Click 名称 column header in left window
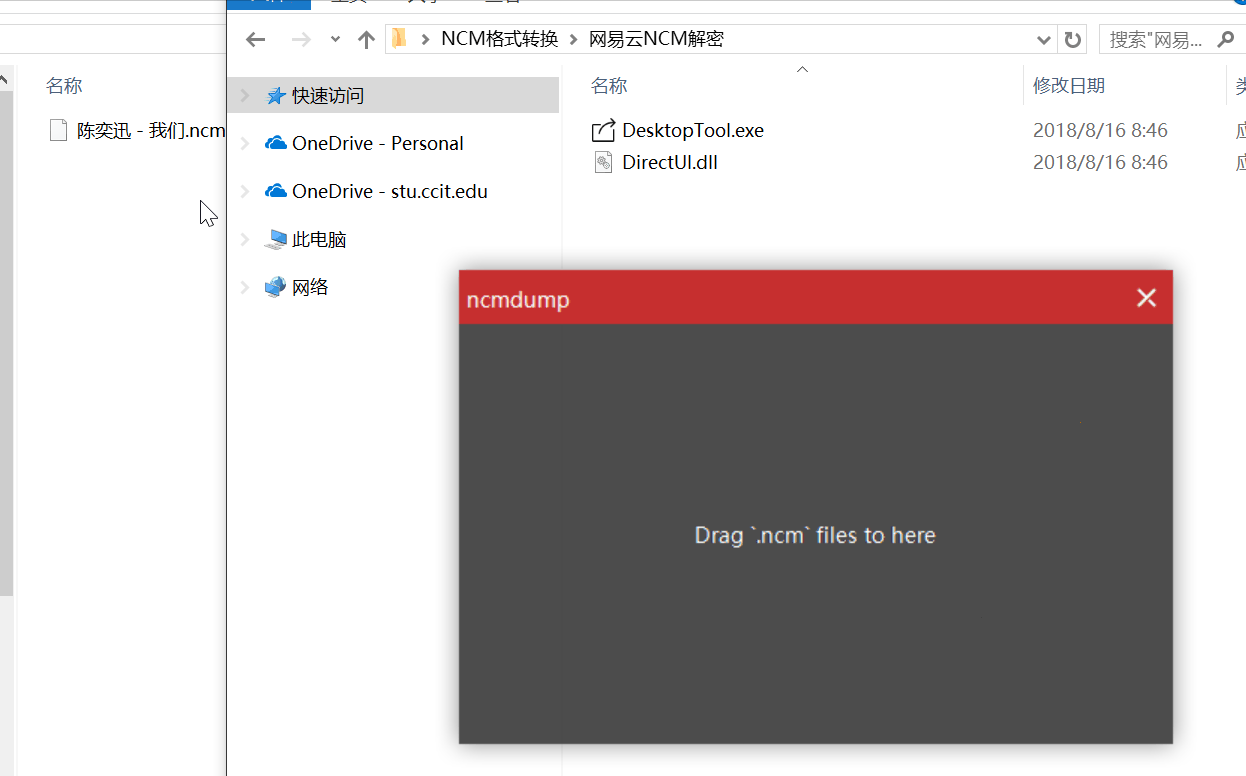 [64, 86]
